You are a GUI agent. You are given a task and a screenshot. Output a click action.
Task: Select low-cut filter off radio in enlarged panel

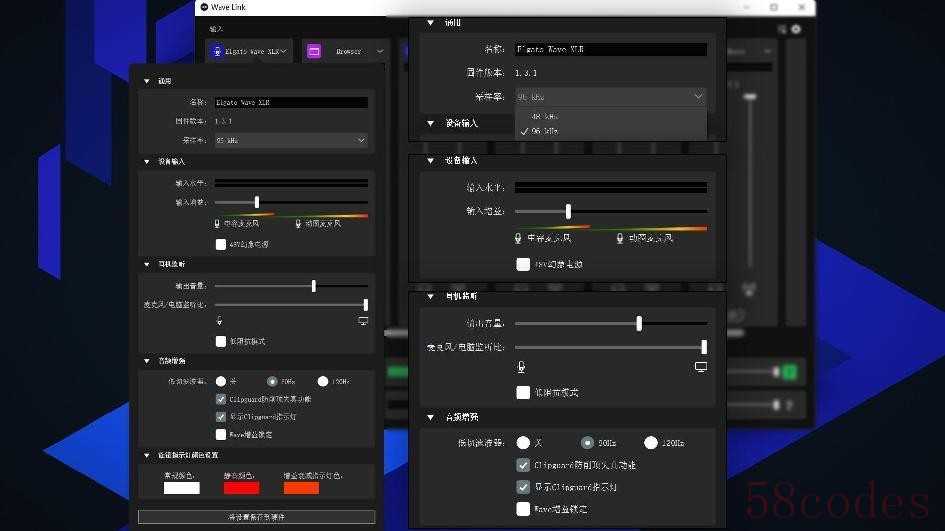[x=523, y=443]
